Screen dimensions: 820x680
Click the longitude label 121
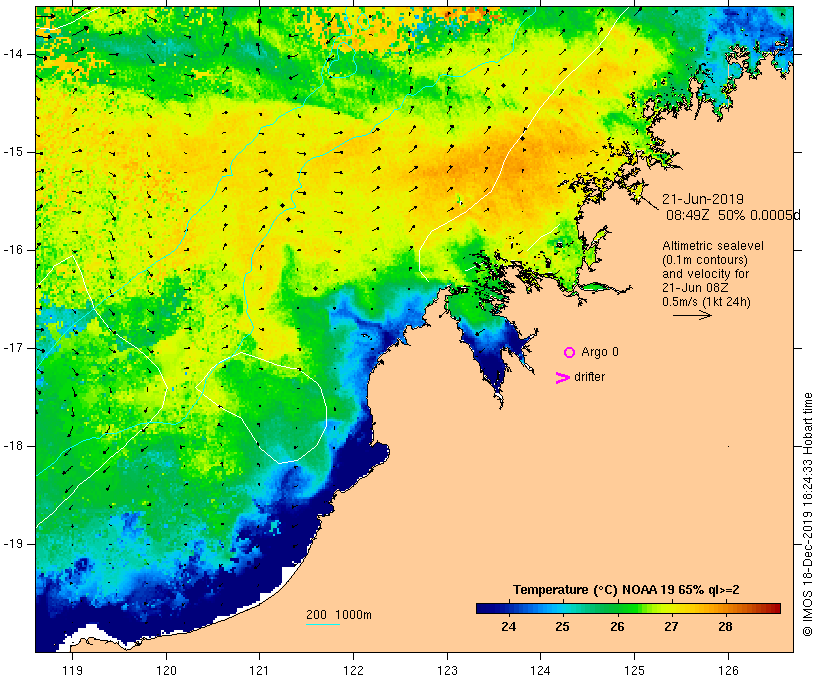[x=259, y=670]
